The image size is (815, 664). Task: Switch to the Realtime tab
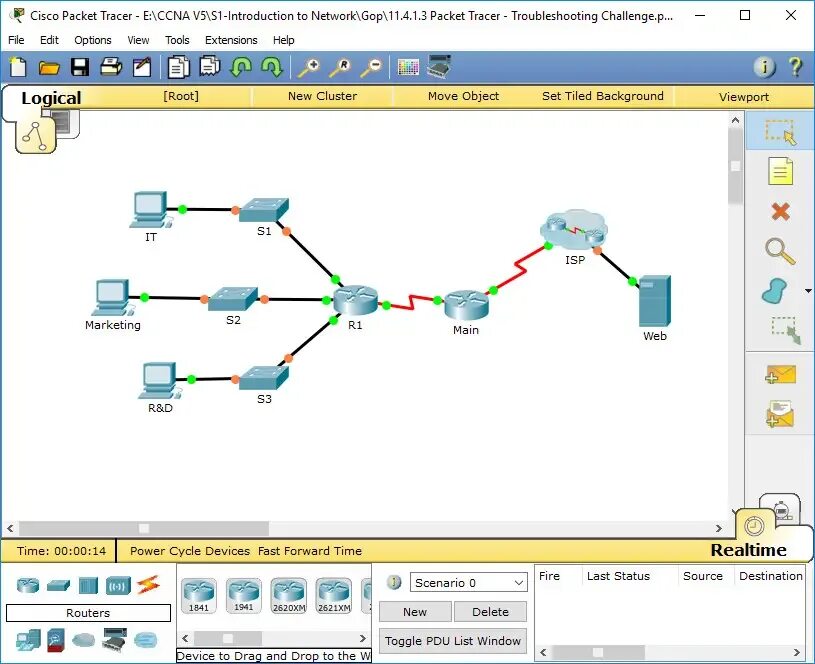748,550
